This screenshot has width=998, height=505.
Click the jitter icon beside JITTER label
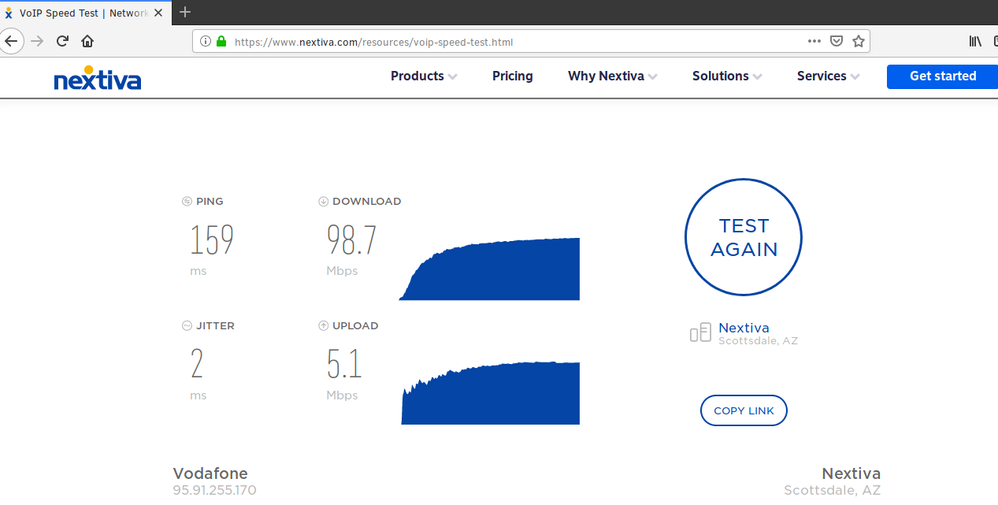click(186, 325)
